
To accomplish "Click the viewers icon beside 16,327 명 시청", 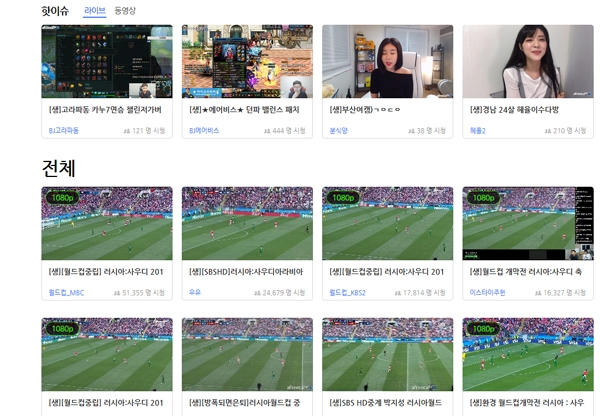I will point(538,293).
